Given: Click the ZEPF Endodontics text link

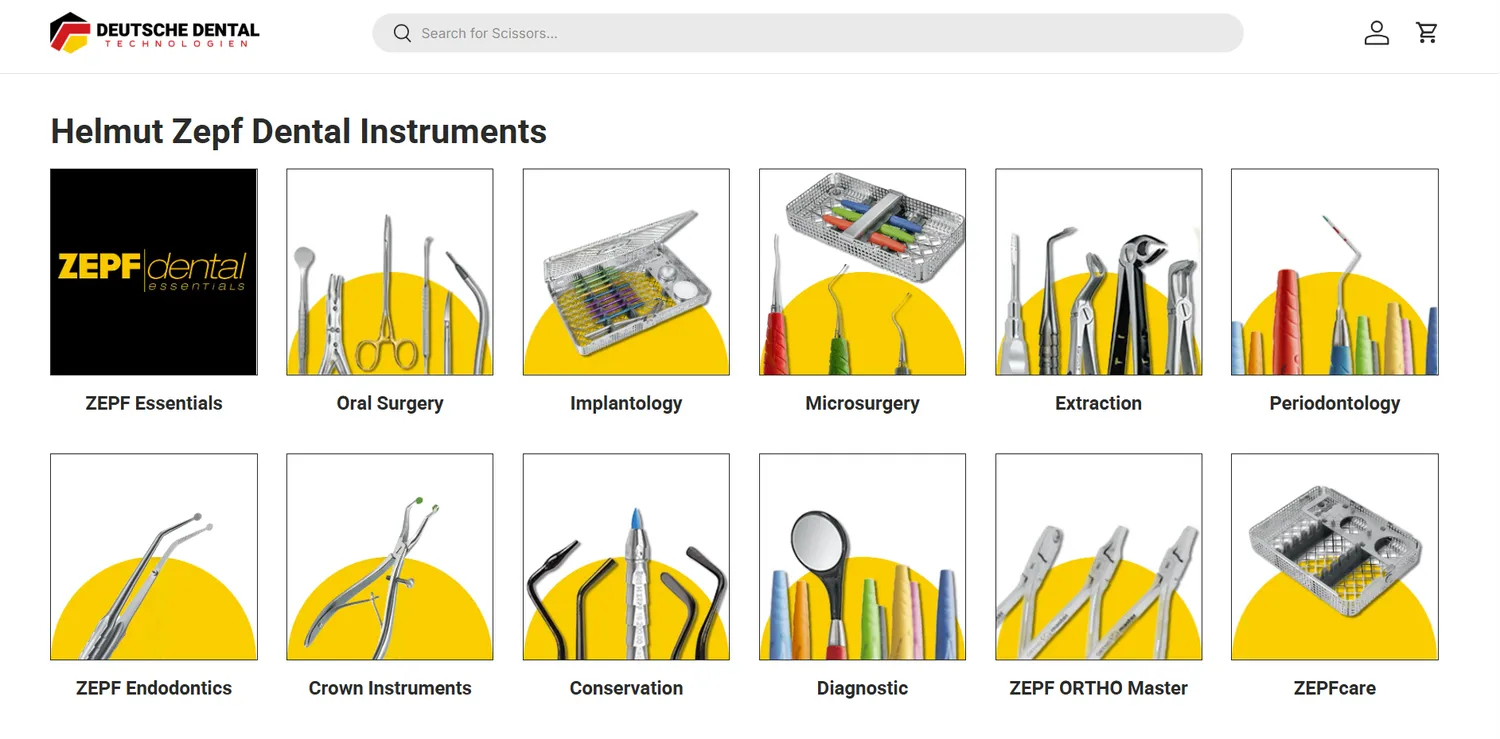Looking at the screenshot, I should click(154, 688).
